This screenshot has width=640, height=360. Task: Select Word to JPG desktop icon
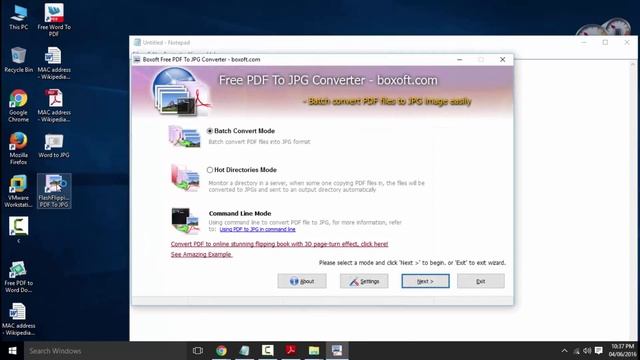tap(54, 146)
